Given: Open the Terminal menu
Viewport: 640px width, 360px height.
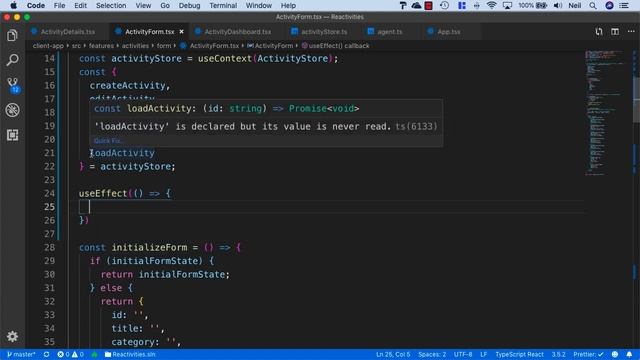Looking at the screenshot, I should click(x=223, y=5).
